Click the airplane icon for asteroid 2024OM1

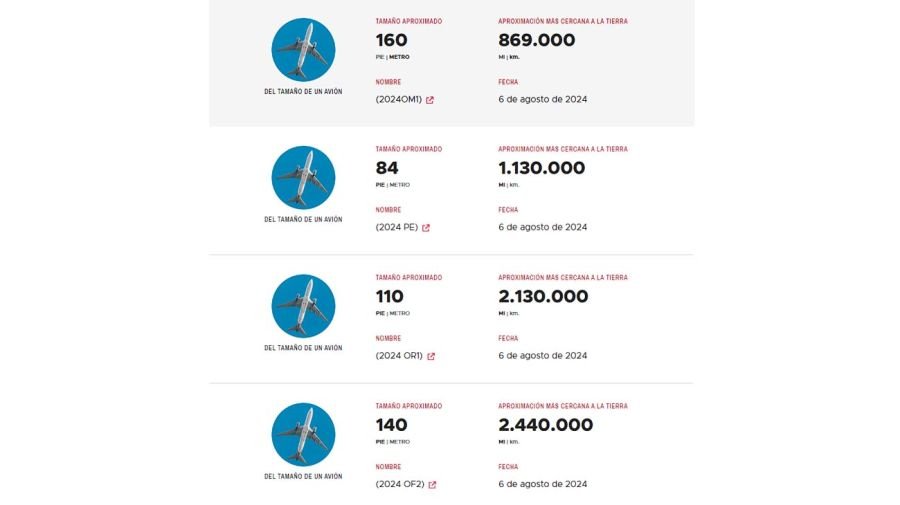[x=303, y=49]
